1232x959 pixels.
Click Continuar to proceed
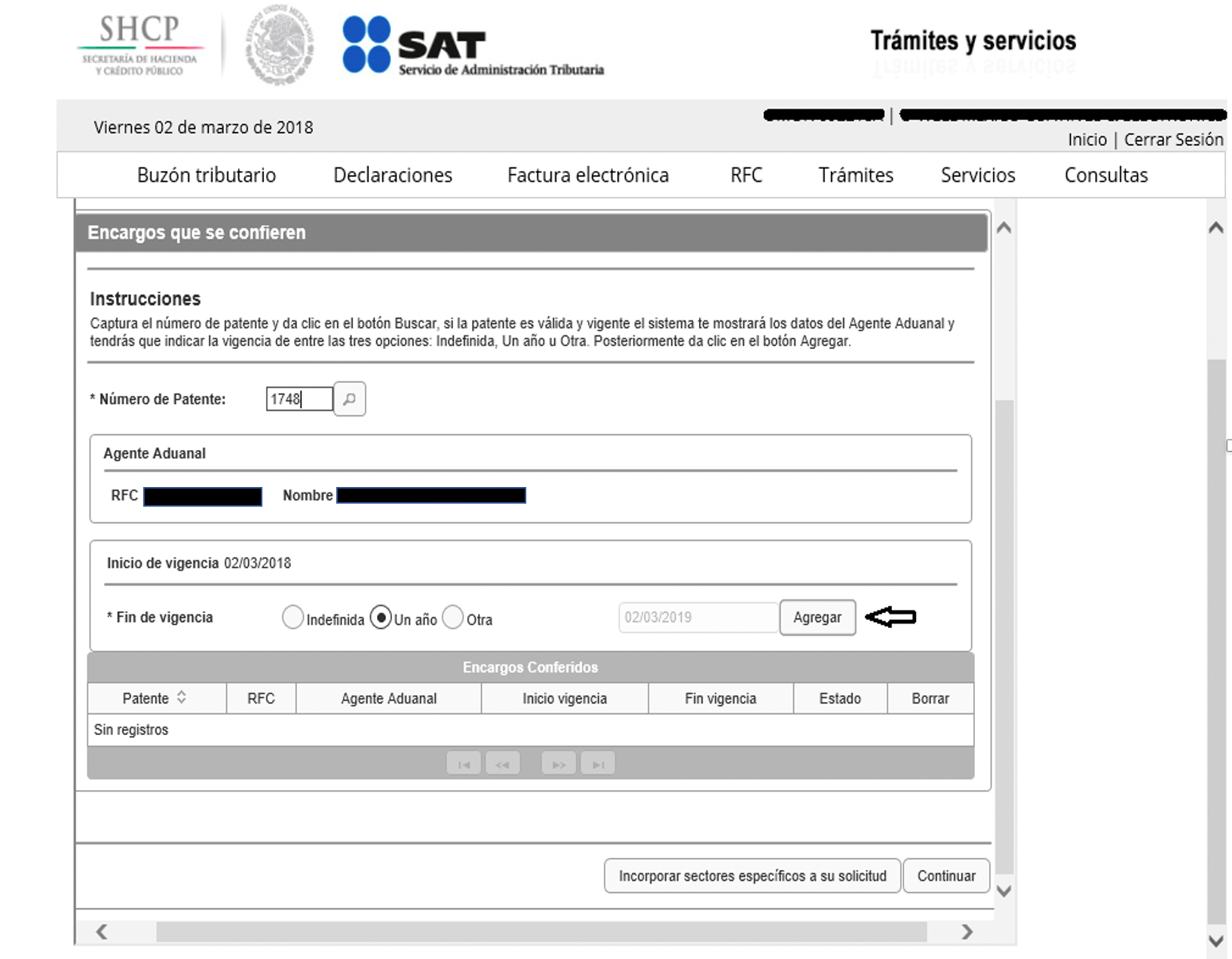[945, 875]
